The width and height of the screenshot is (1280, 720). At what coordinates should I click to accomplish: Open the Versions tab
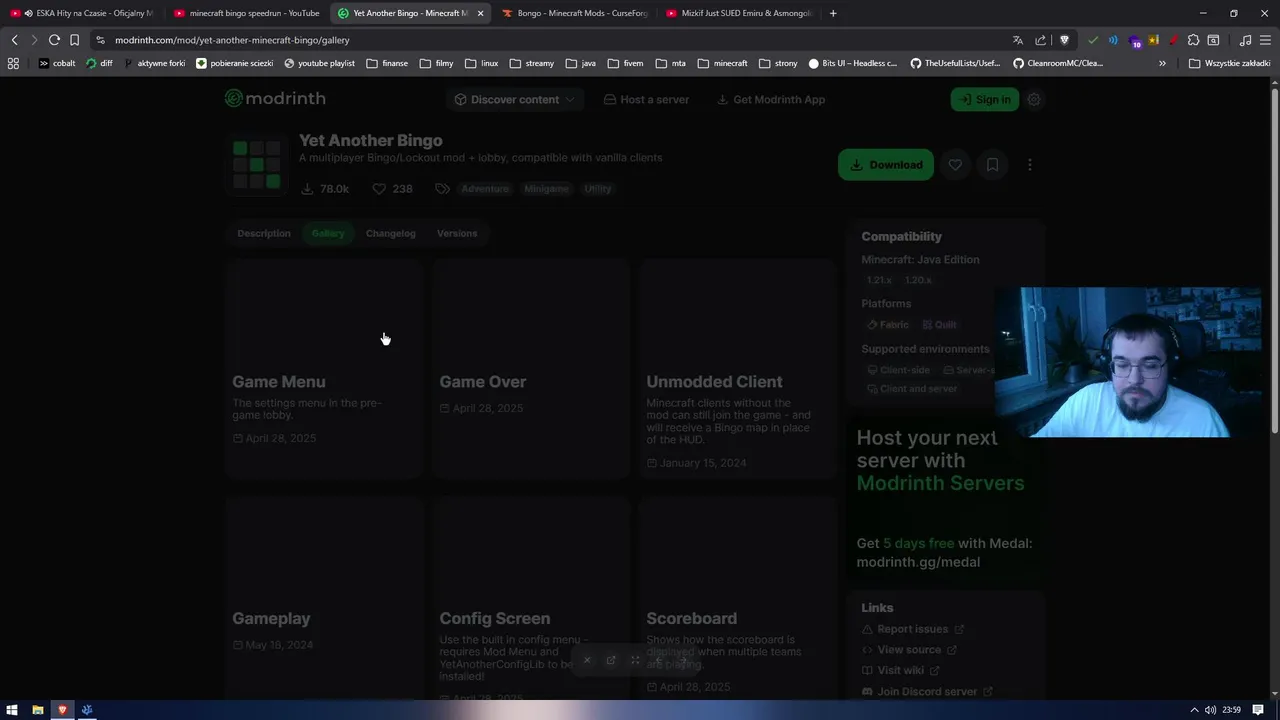pyautogui.click(x=457, y=233)
